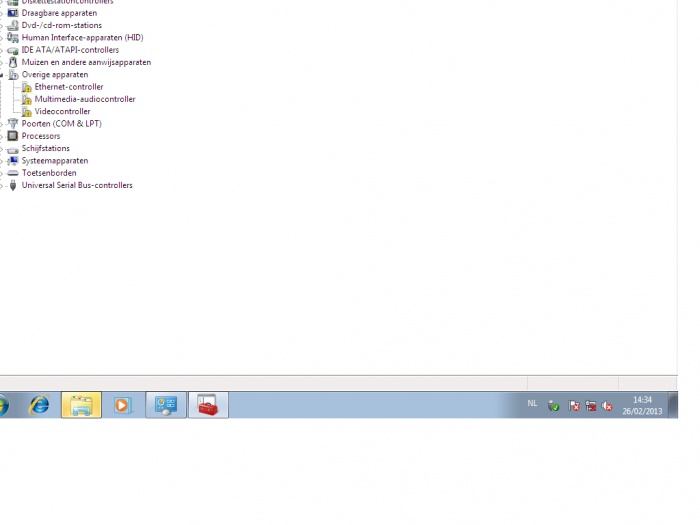Click the Safely Remove Hardware tray icon
The width and height of the screenshot is (700, 525).
click(x=554, y=406)
